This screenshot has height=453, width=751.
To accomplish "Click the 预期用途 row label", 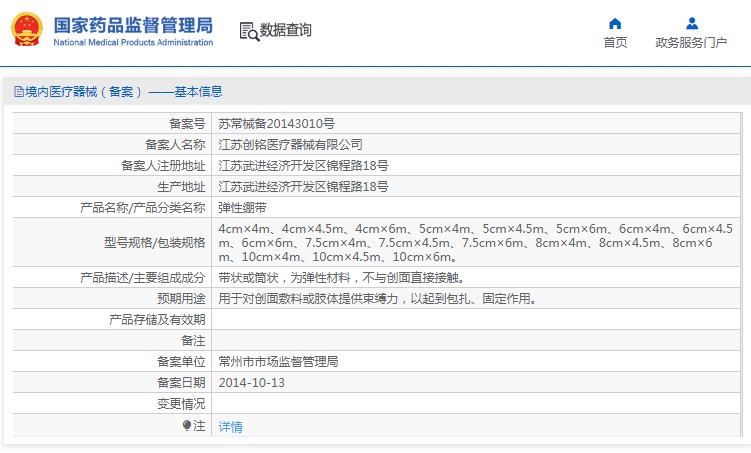I will pyautogui.click(x=181, y=299).
